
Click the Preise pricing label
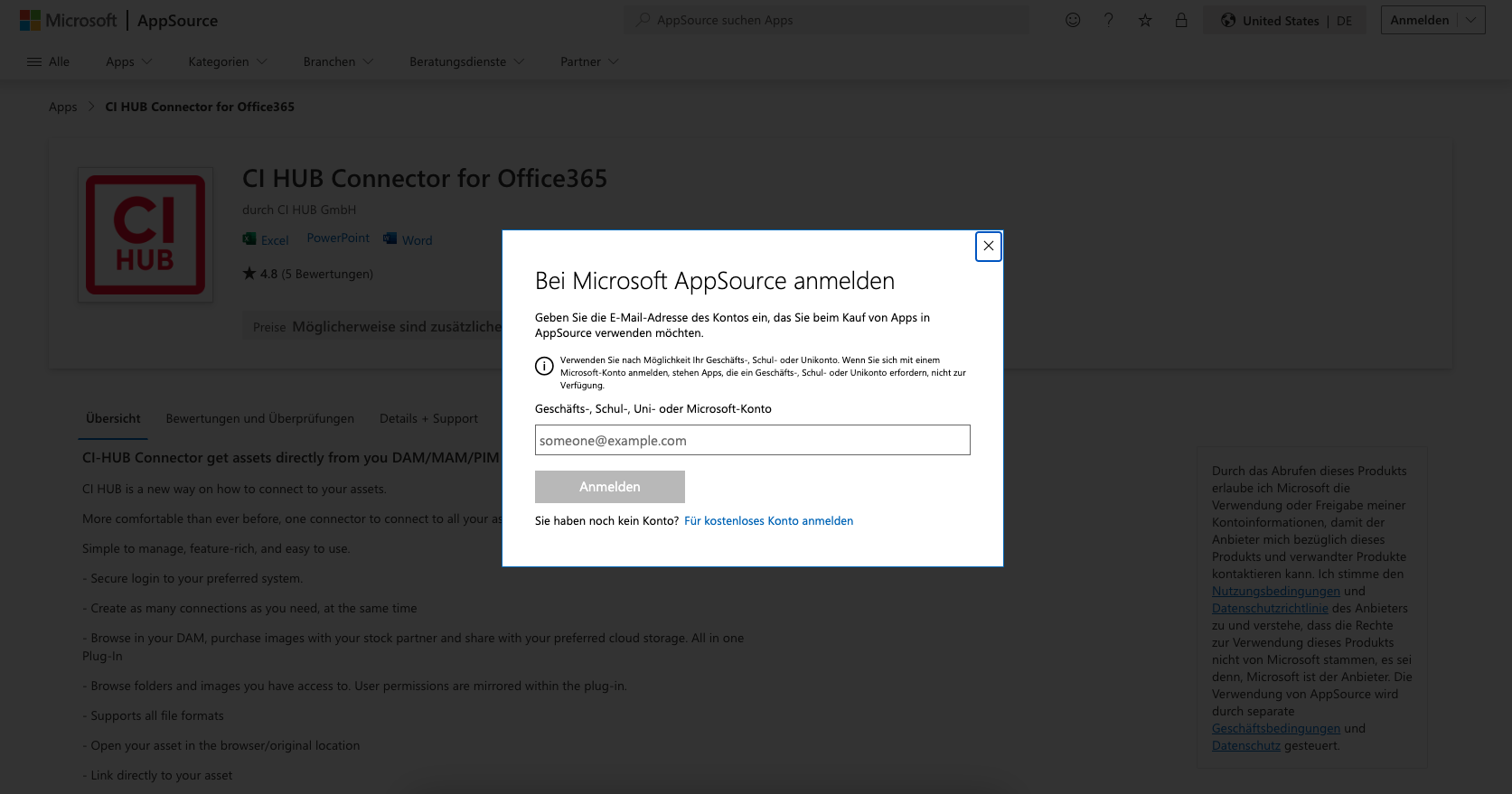click(x=269, y=327)
